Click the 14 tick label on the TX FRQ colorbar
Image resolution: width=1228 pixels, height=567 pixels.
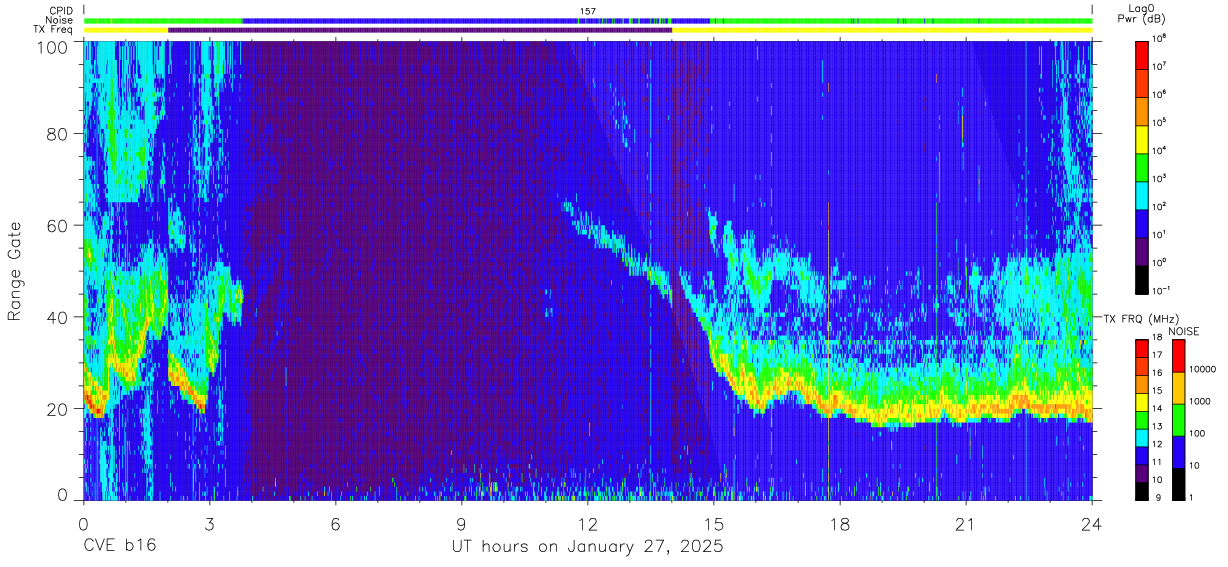(1157, 408)
